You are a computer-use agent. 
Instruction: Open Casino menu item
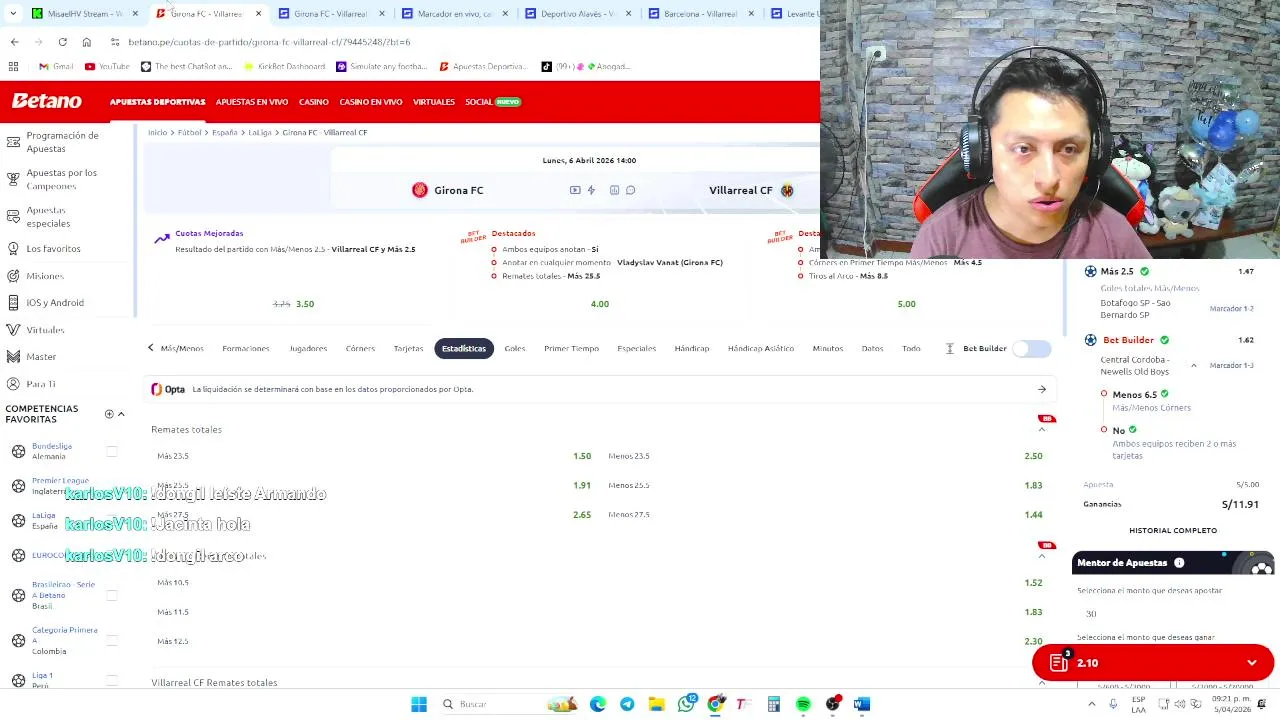tap(313, 102)
